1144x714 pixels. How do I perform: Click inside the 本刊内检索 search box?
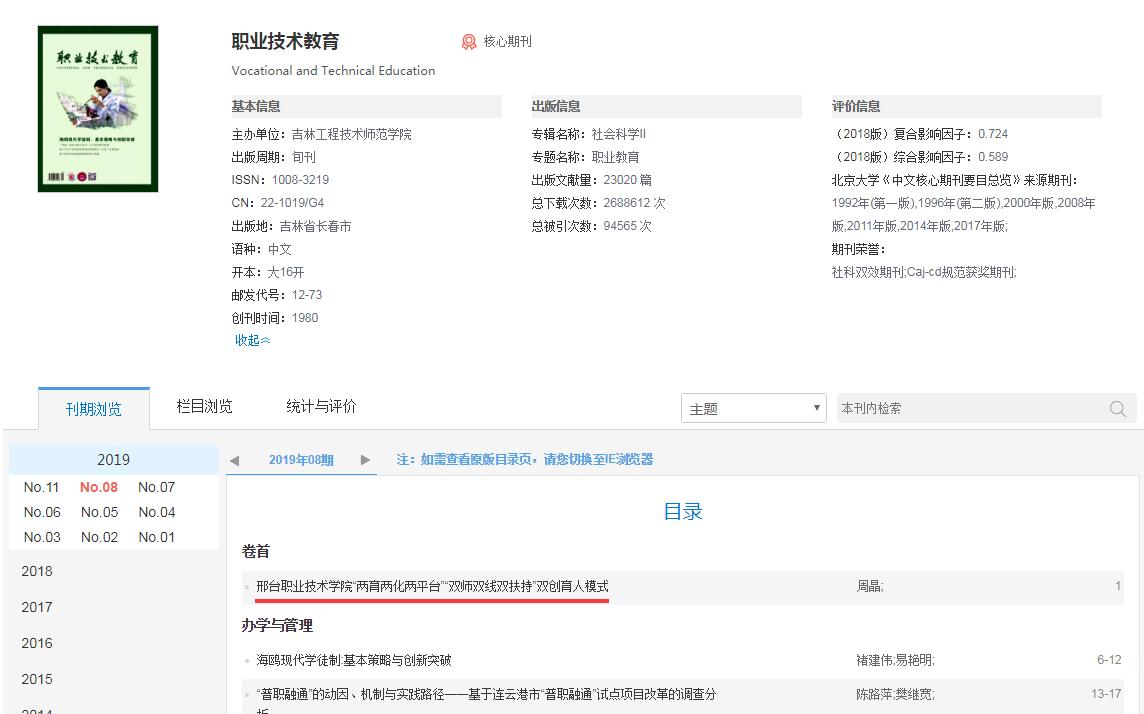(965, 408)
